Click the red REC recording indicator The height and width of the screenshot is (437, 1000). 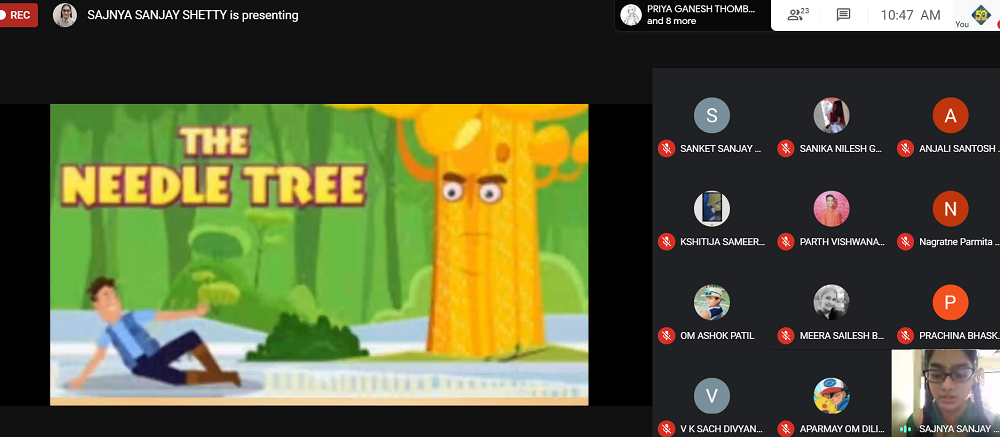click(19, 15)
